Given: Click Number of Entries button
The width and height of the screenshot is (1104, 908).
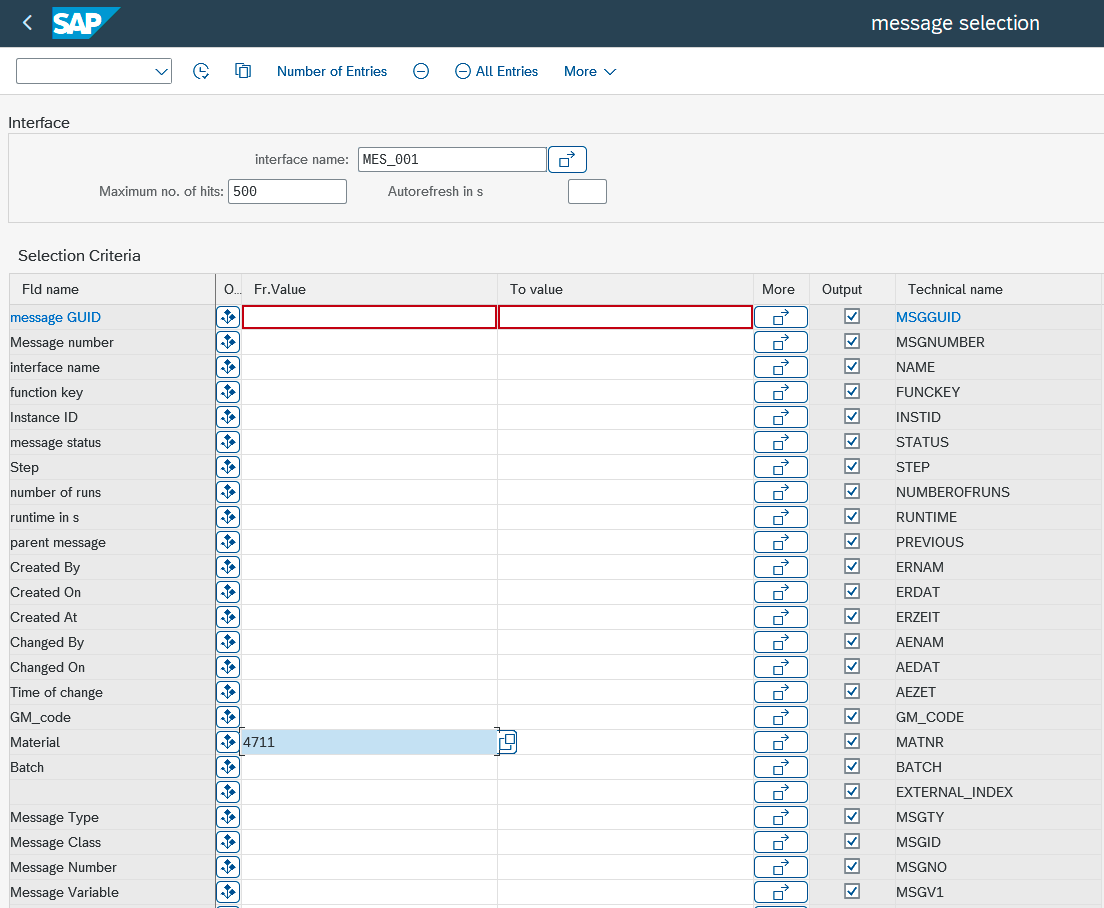Looking at the screenshot, I should coord(332,71).
